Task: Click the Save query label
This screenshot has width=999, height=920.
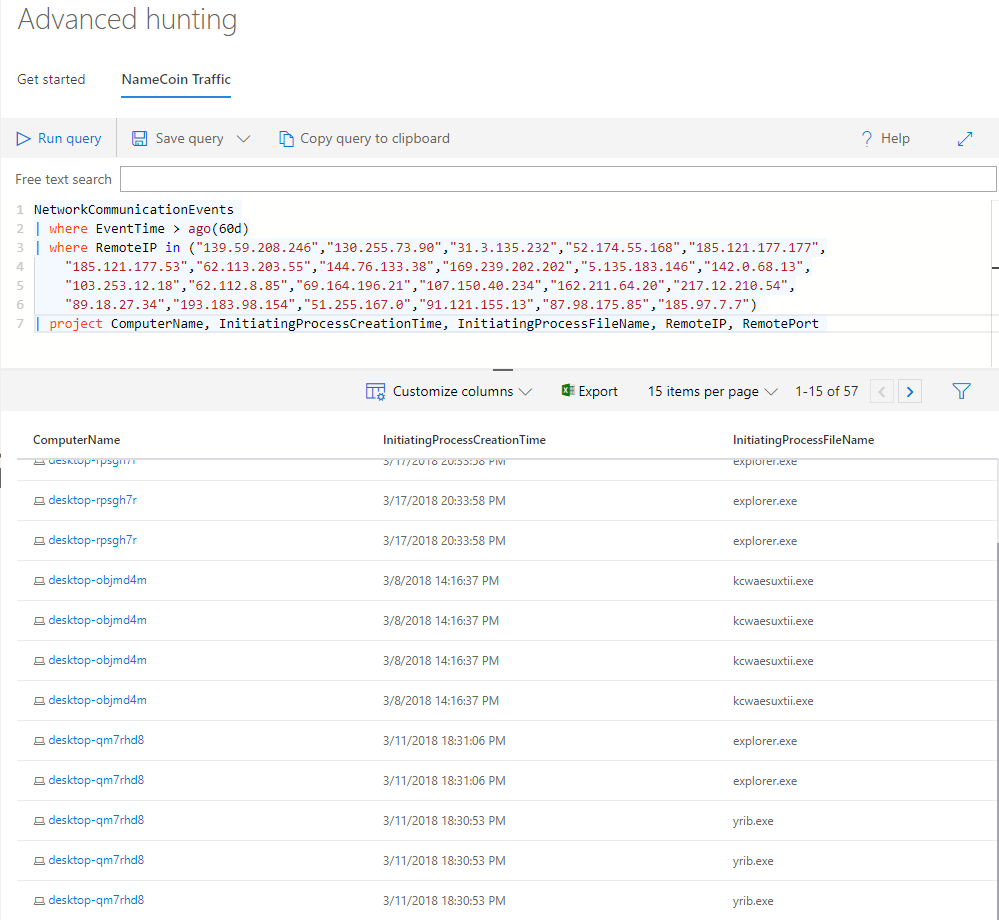Action: 189,138
